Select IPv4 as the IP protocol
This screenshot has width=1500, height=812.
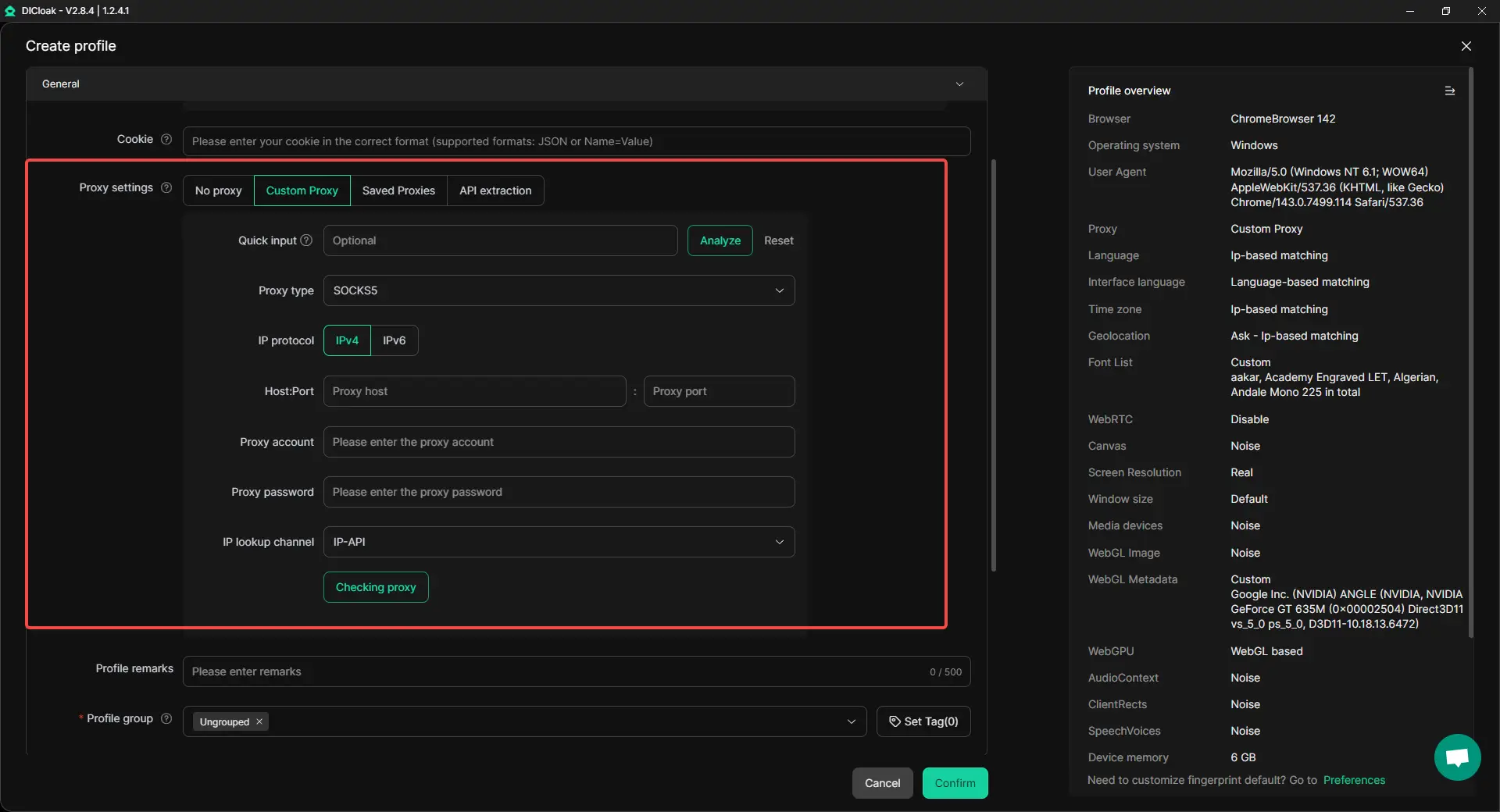click(x=347, y=340)
